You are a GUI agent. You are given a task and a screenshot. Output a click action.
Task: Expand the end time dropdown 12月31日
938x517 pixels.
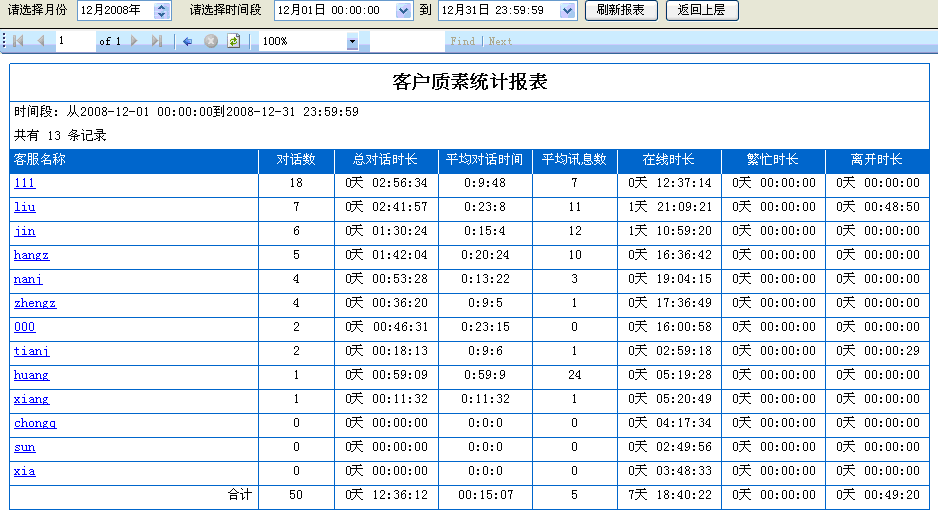click(x=567, y=10)
